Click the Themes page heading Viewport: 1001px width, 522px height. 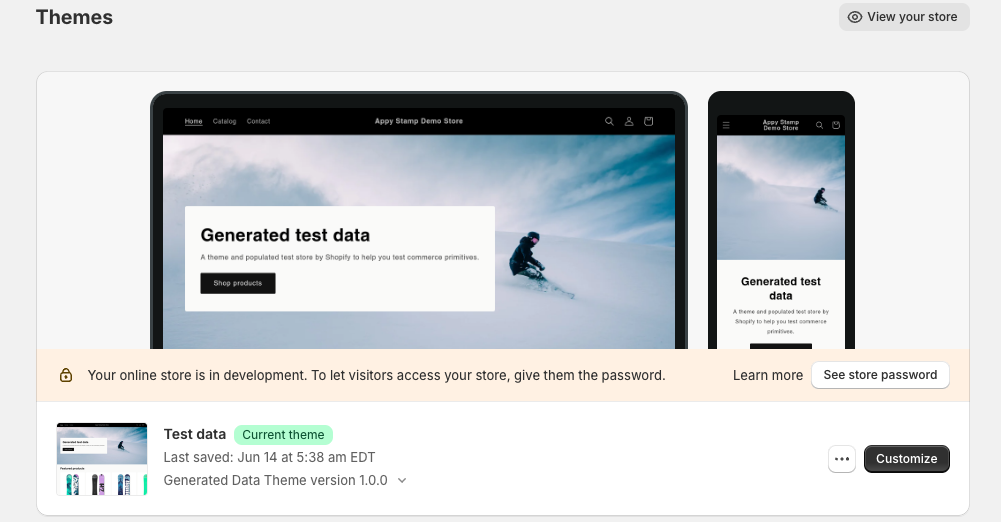tap(74, 17)
